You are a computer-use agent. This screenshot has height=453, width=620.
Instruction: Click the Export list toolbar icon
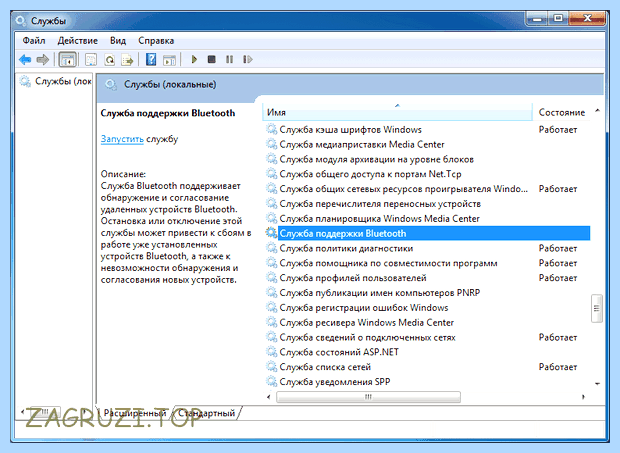click(x=127, y=60)
